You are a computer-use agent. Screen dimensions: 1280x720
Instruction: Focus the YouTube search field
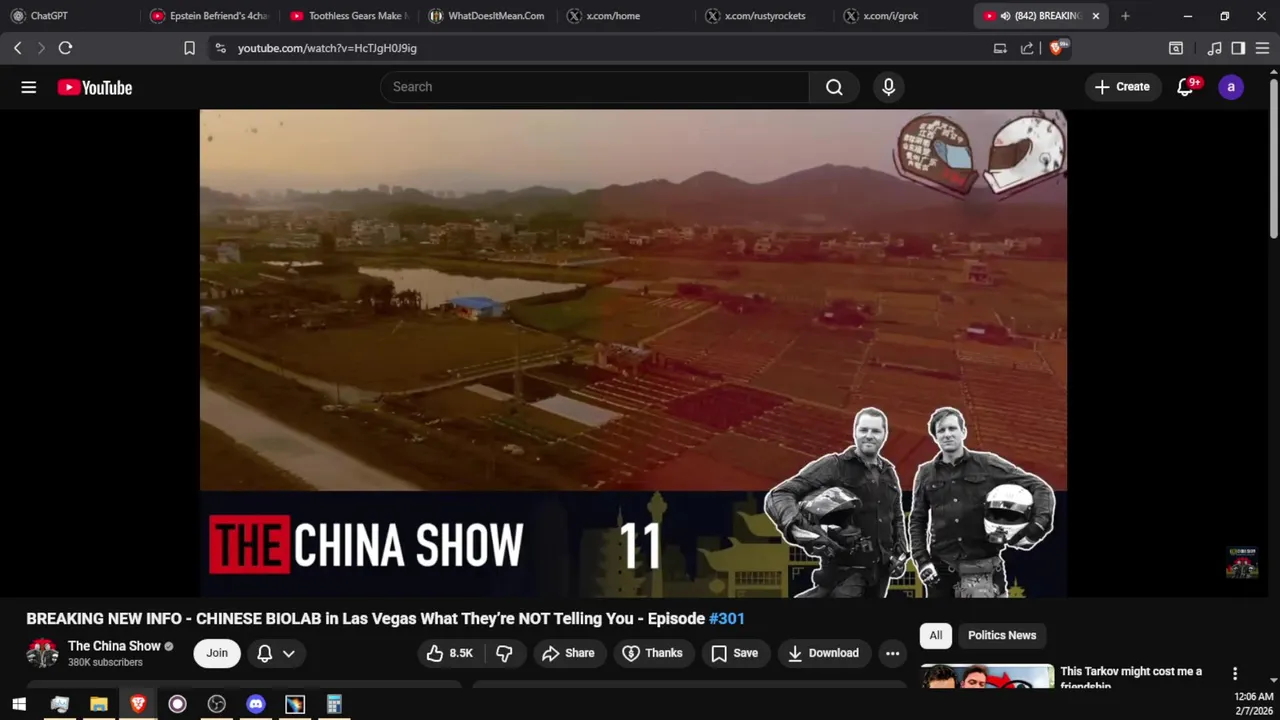[x=595, y=87]
